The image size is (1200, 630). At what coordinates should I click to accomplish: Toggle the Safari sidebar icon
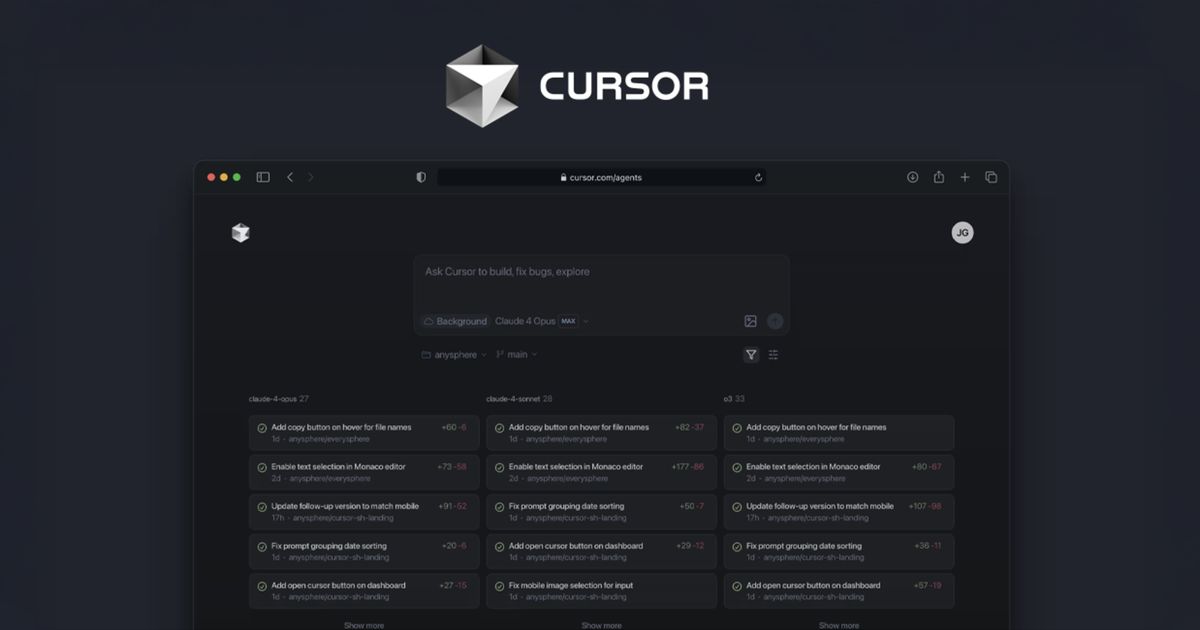[263, 177]
